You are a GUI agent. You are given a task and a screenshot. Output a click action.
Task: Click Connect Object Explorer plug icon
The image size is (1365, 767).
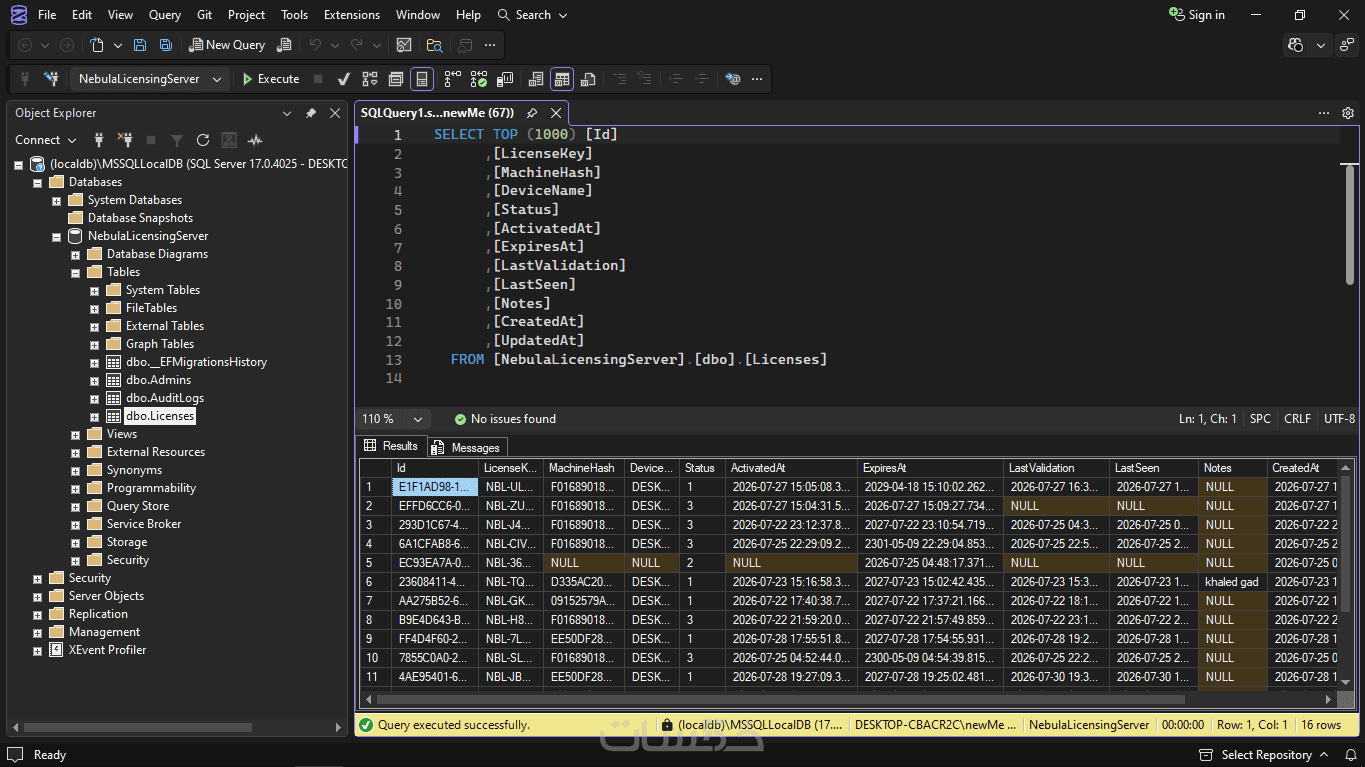[99, 140]
